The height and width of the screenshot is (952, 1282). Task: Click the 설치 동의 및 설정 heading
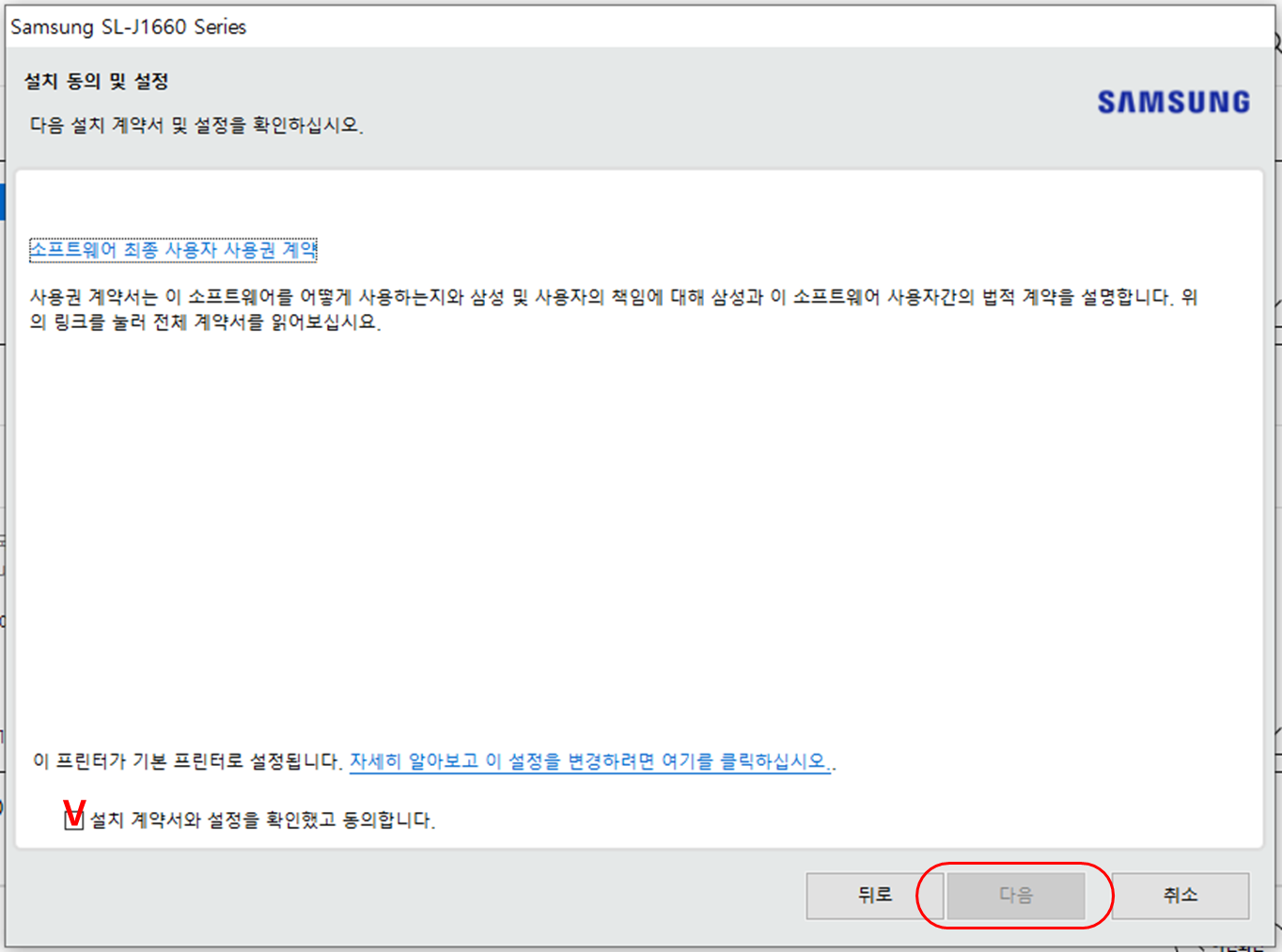[x=97, y=81]
